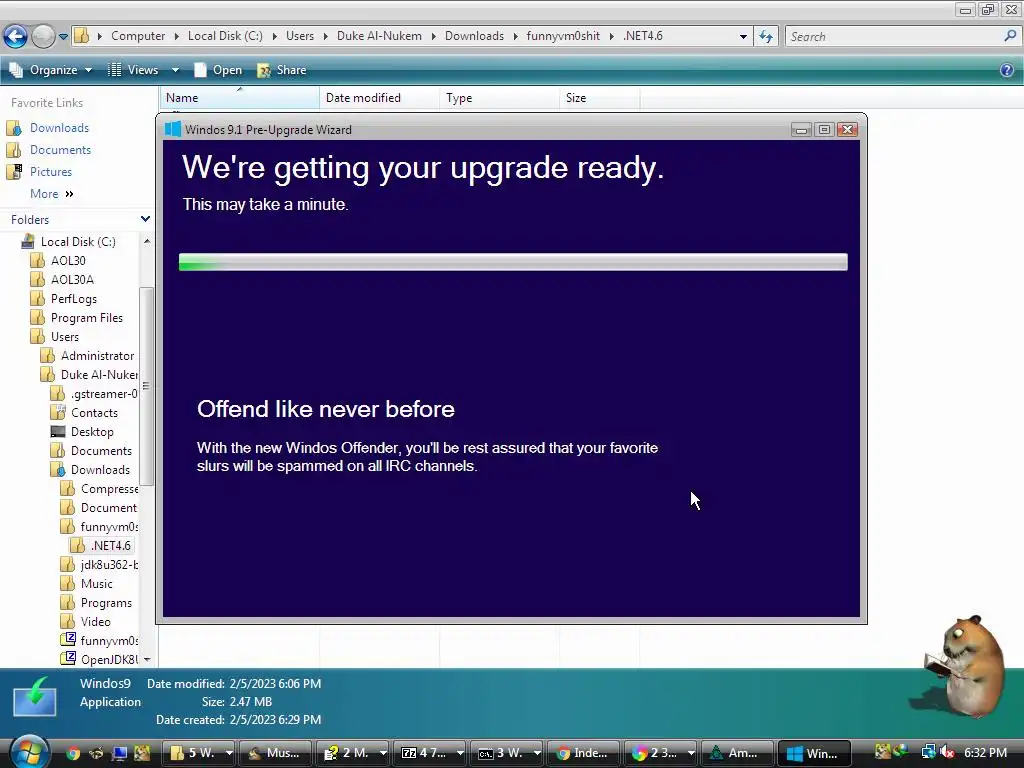Click the Windos9 application icon in details pane
Image resolution: width=1024 pixels, height=768 pixels.
point(35,697)
